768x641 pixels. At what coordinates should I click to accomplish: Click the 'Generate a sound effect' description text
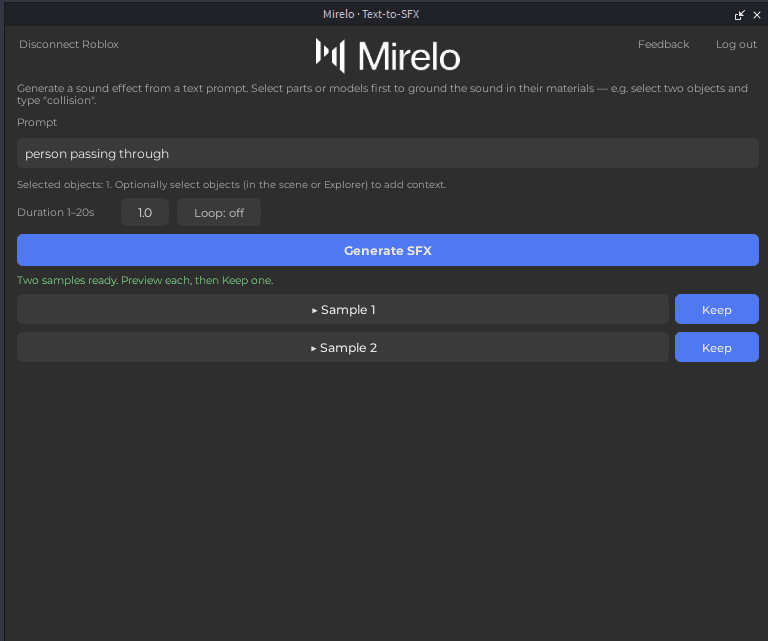pyautogui.click(x=382, y=94)
